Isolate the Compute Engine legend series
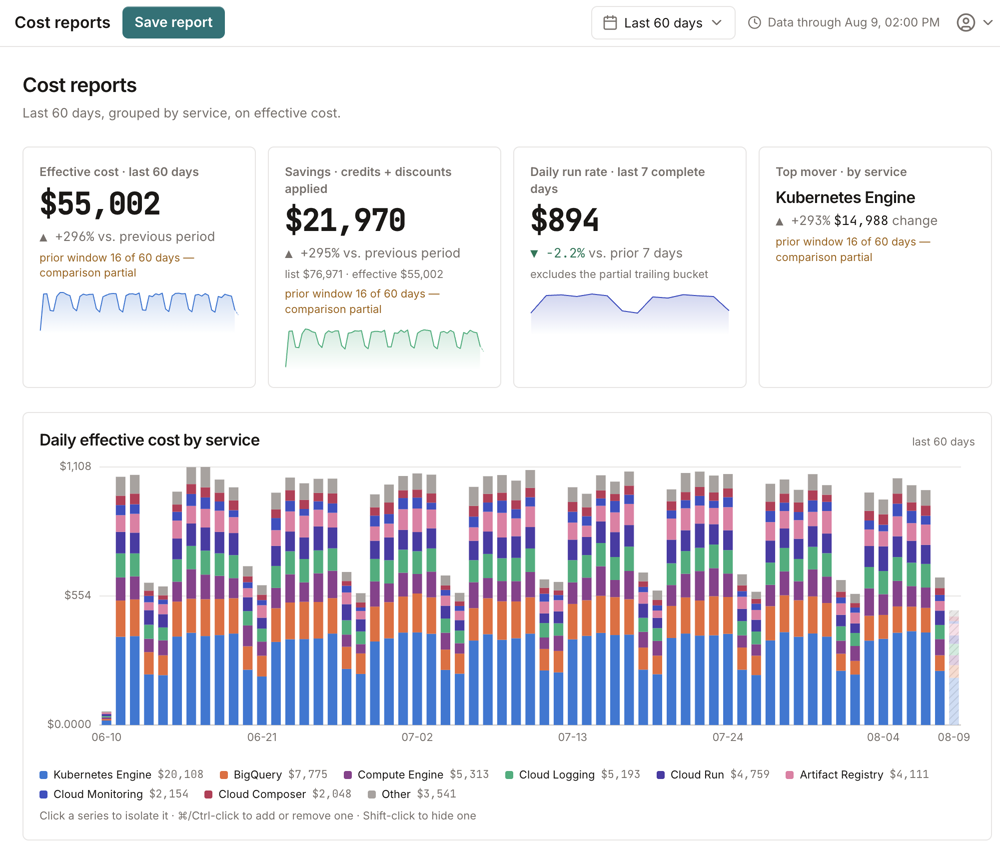The image size is (1000, 850). coord(416,774)
